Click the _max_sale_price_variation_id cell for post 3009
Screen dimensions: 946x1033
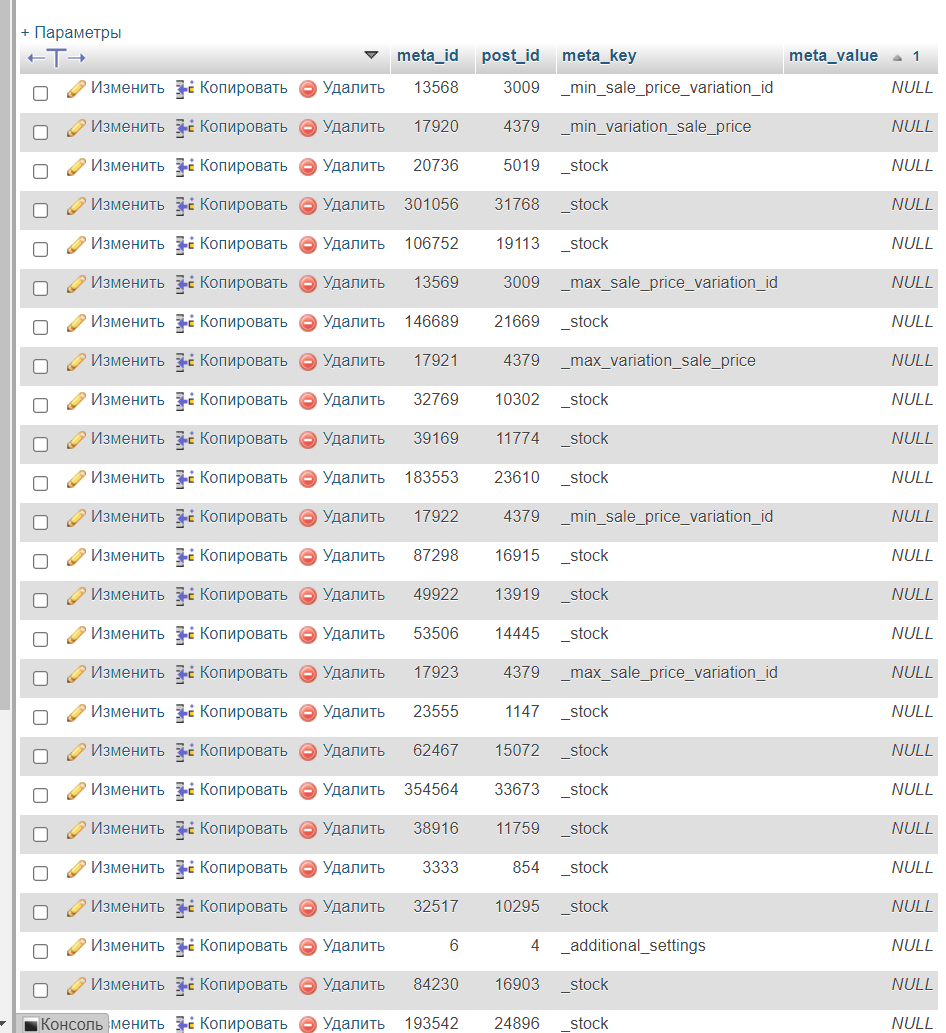click(x=669, y=283)
